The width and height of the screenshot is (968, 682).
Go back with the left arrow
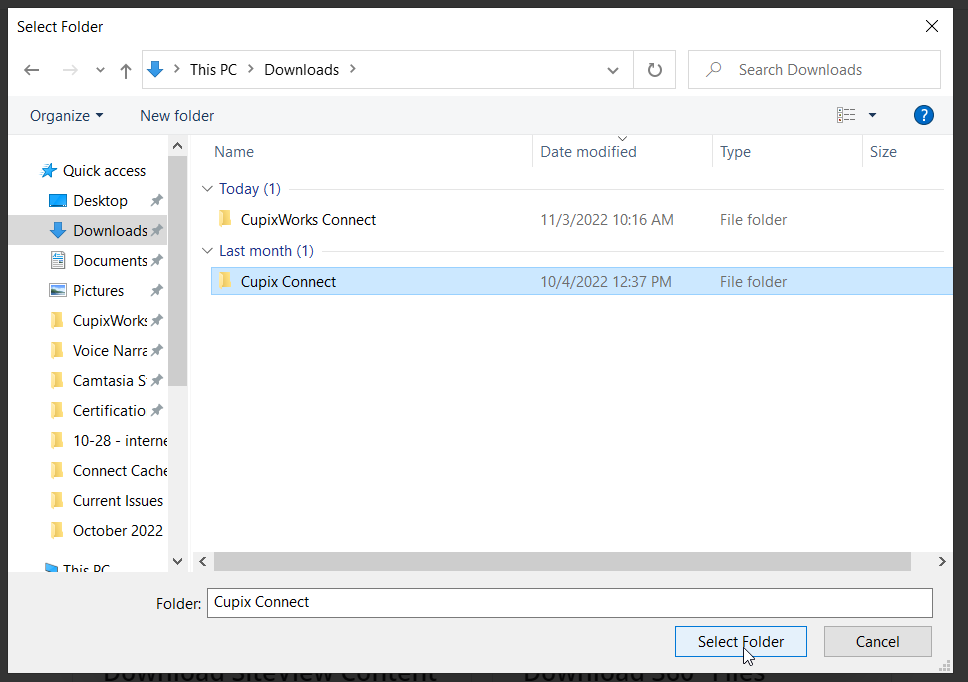tap(31, 70)
